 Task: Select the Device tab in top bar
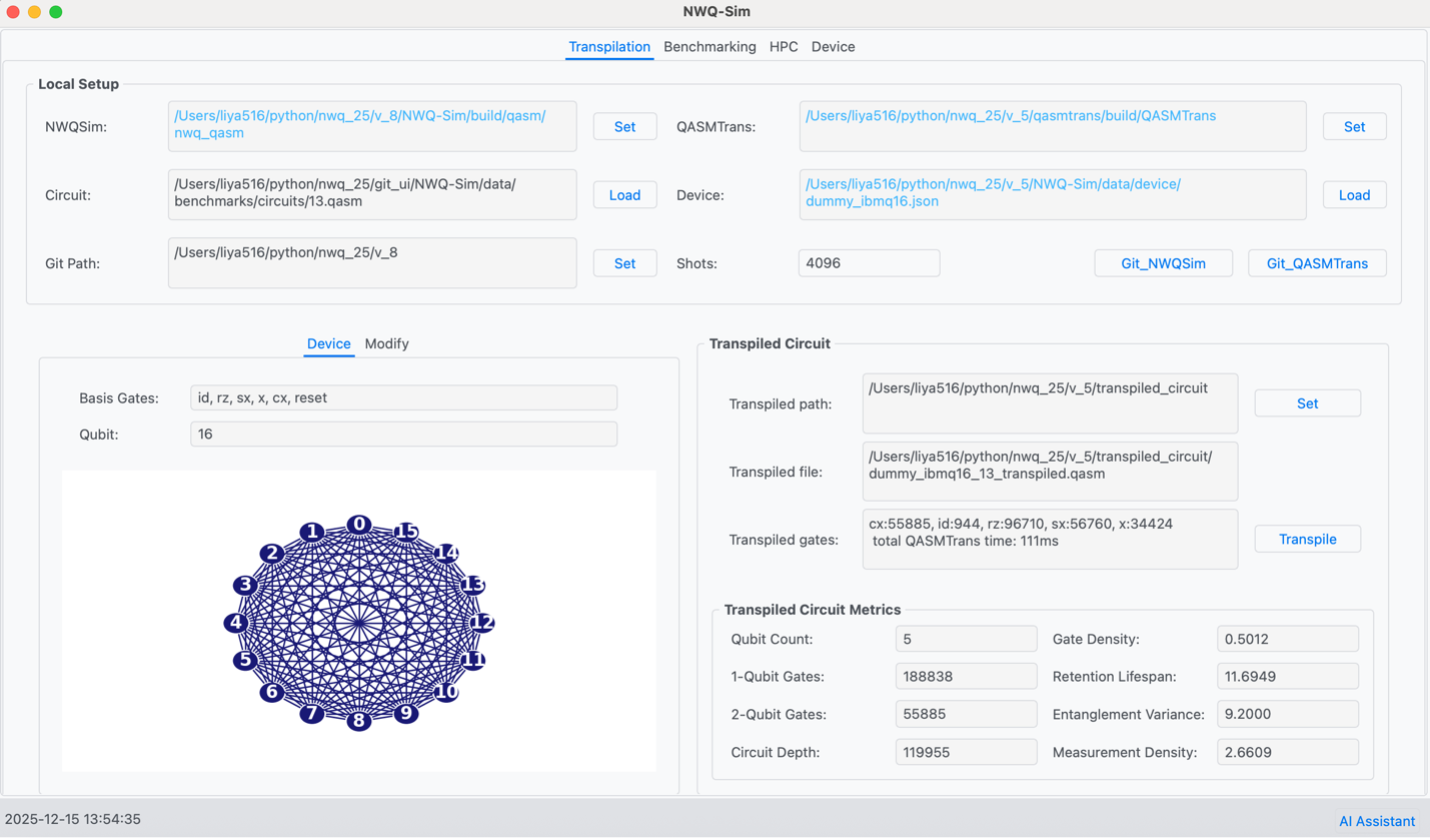pyautogui.click(x=832, y=47)
